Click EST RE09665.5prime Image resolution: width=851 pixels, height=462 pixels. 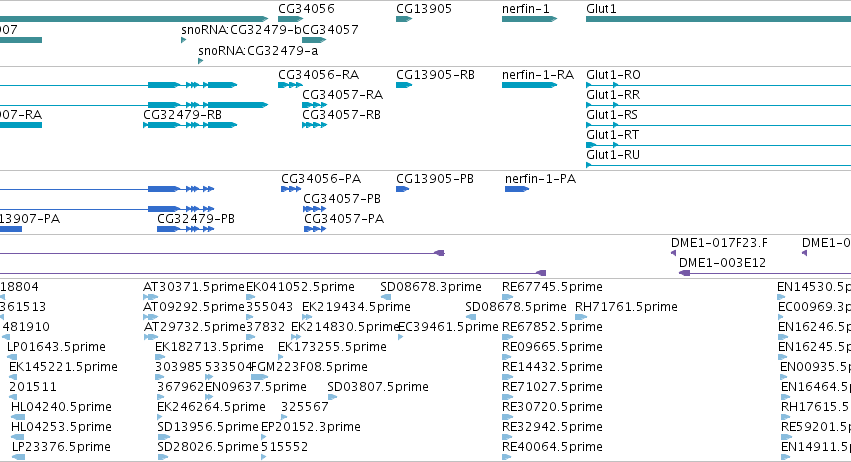coord(552,347)
